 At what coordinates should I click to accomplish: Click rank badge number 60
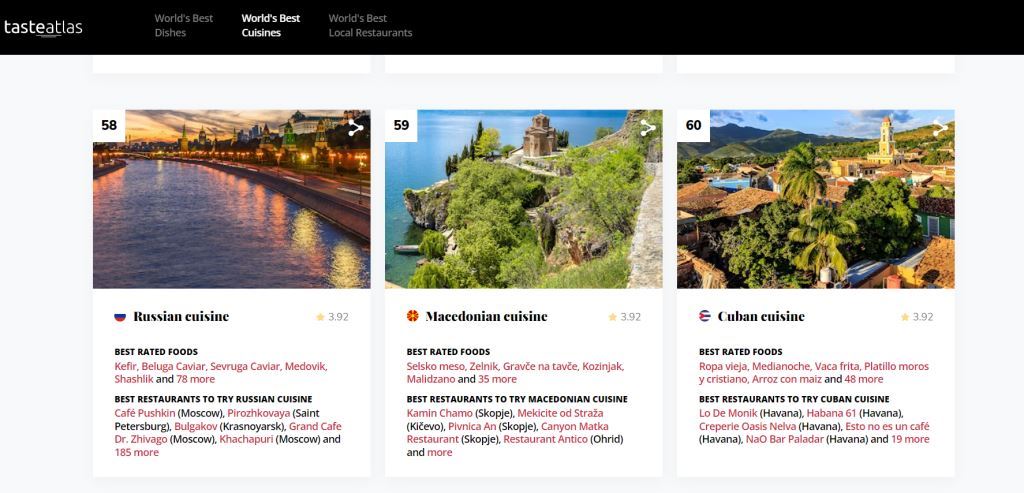point(694,125)
